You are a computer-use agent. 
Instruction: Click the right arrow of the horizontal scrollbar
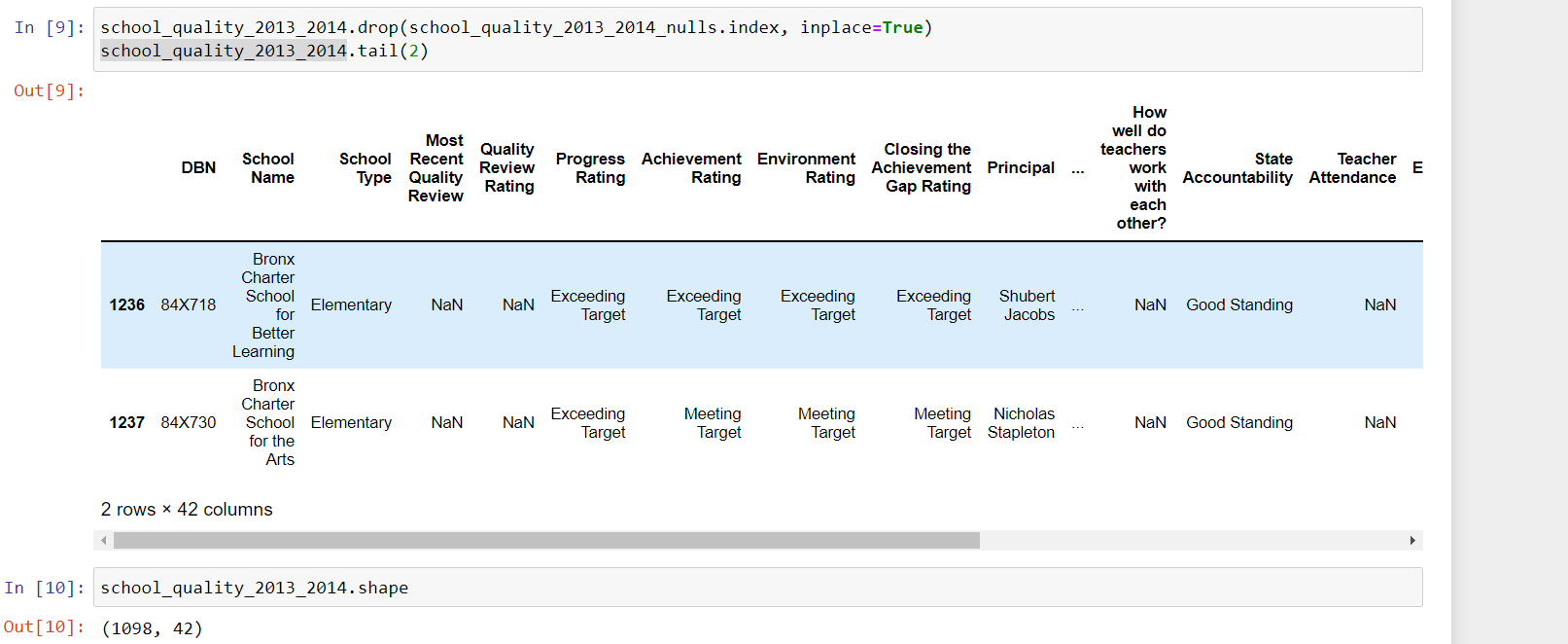tap(1412, 541)
